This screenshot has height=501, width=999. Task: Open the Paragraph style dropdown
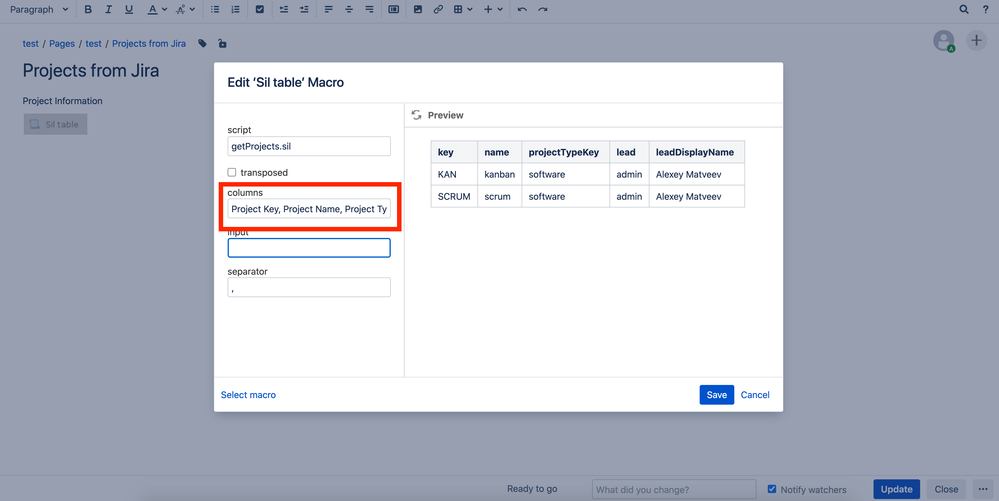(x=39, y=10)
